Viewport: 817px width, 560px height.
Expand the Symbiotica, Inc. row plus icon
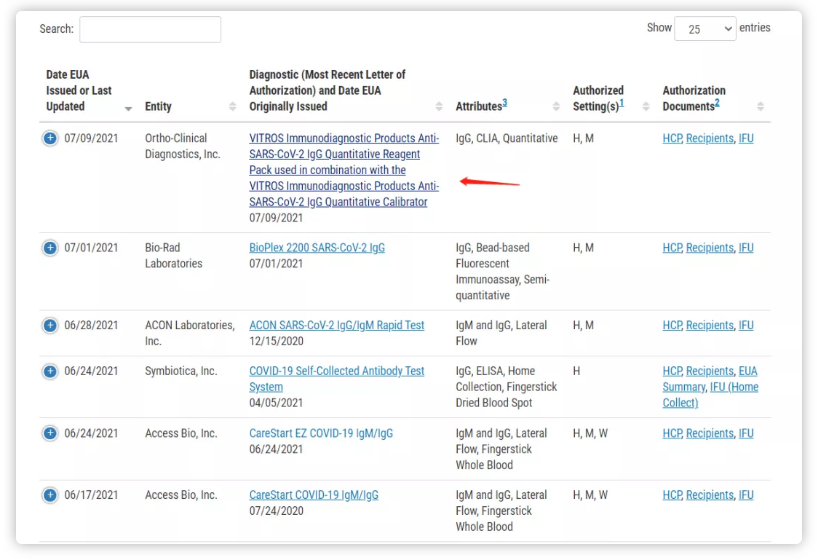tap(50, 371)
